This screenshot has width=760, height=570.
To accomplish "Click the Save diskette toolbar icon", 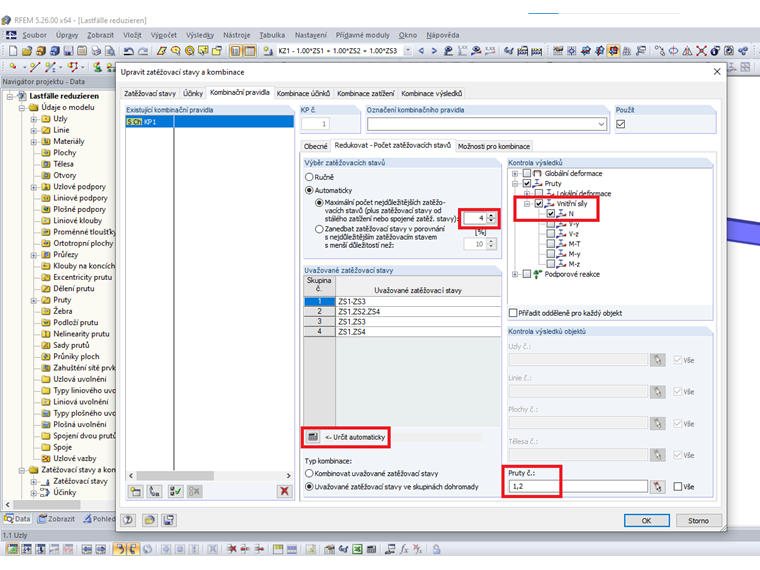I will [x=68, y=51].
